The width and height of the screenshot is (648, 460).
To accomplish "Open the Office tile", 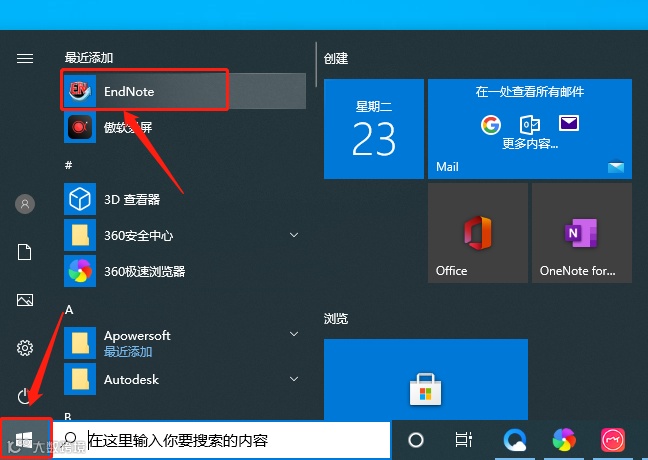I will [x=478, y=233].
